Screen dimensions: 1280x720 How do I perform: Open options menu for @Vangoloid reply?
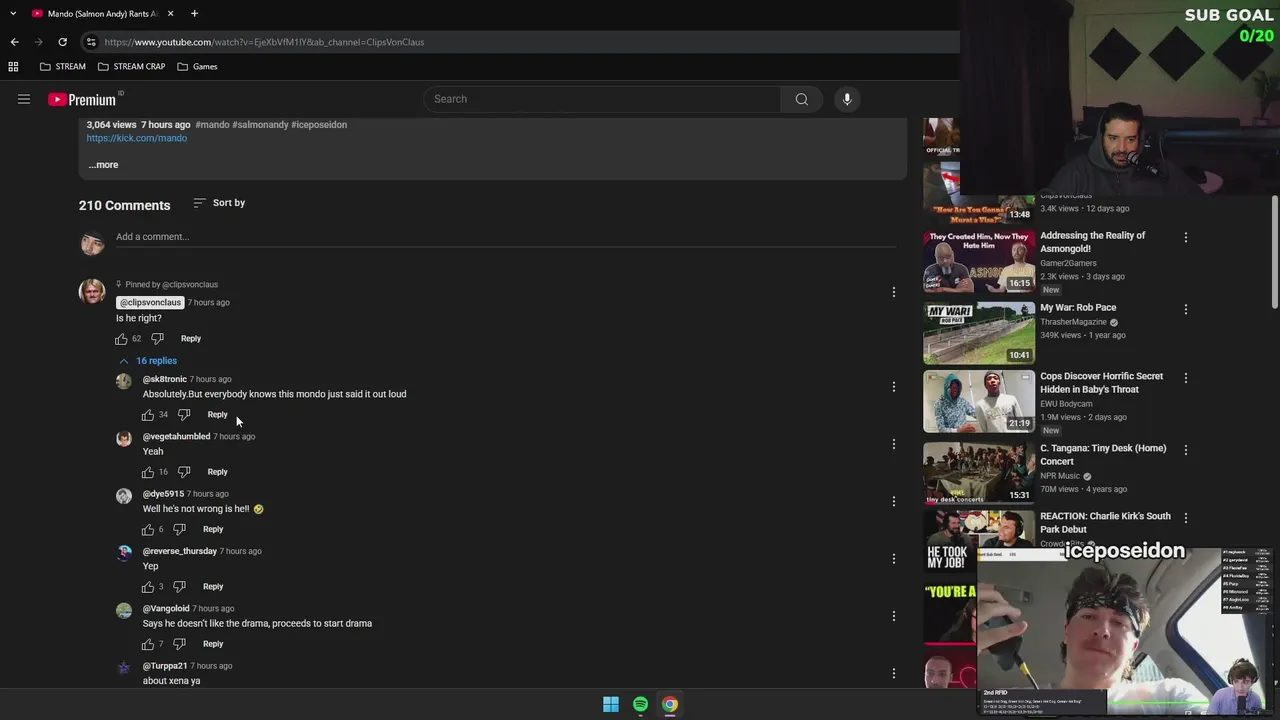[894, 616]
